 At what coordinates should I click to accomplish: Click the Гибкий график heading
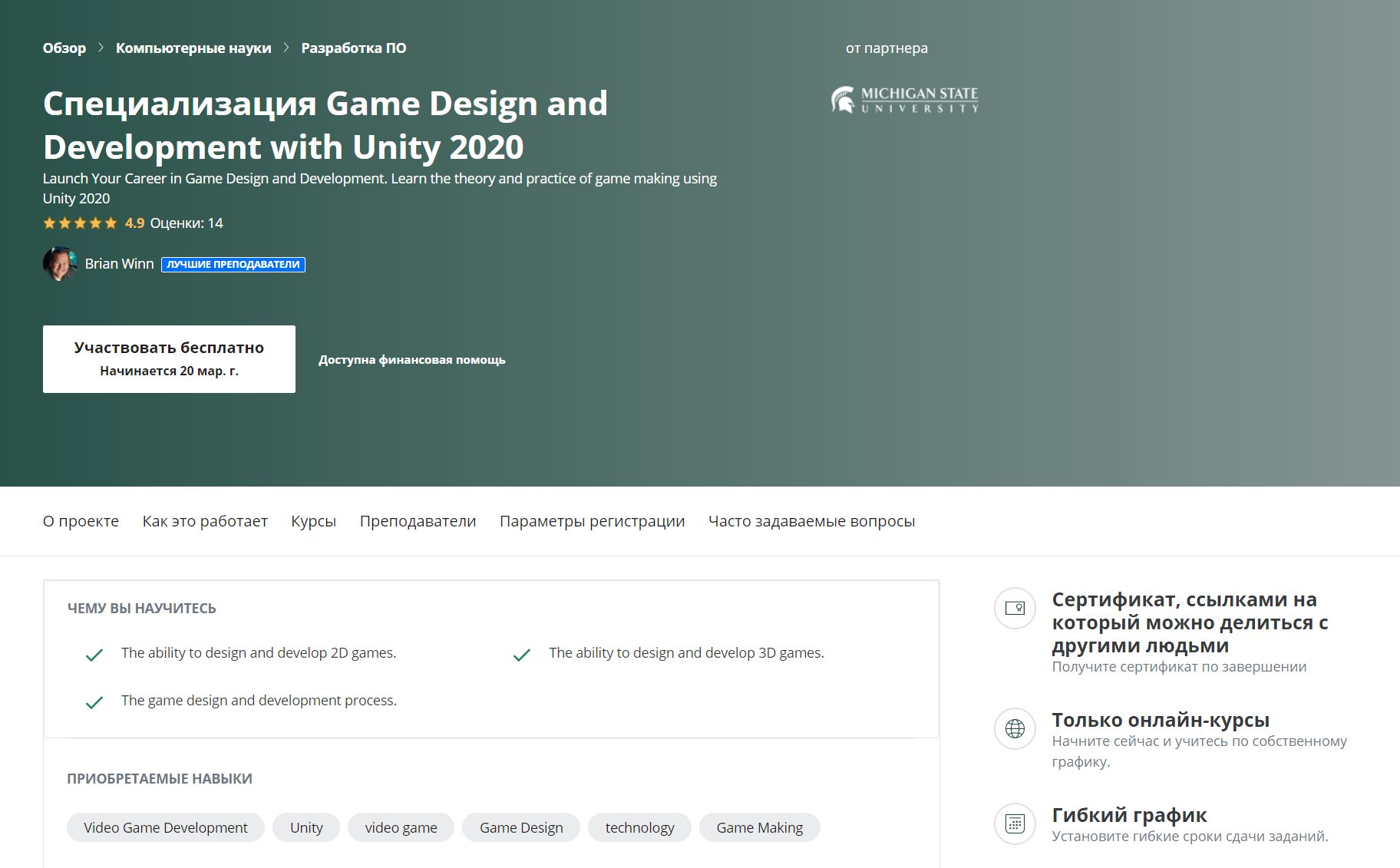coord(1129,814)
